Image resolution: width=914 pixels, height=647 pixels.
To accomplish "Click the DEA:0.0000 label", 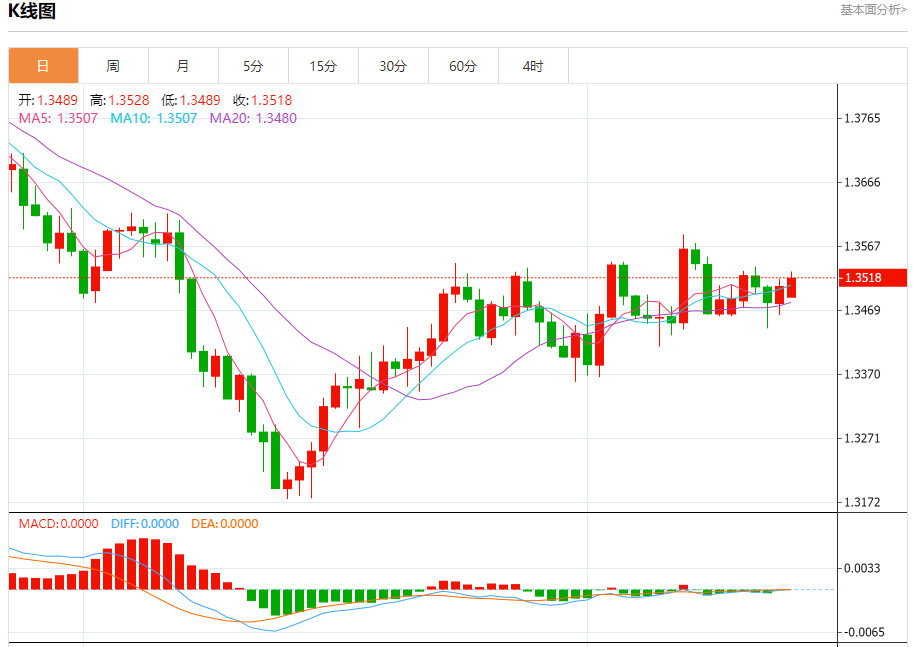I will [224, 523].
